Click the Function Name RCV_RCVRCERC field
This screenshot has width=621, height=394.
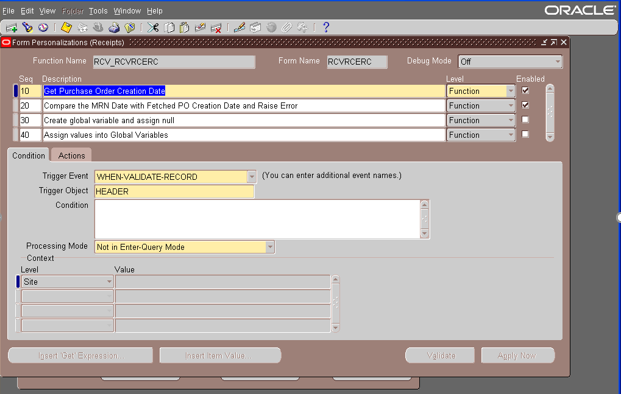174,62
